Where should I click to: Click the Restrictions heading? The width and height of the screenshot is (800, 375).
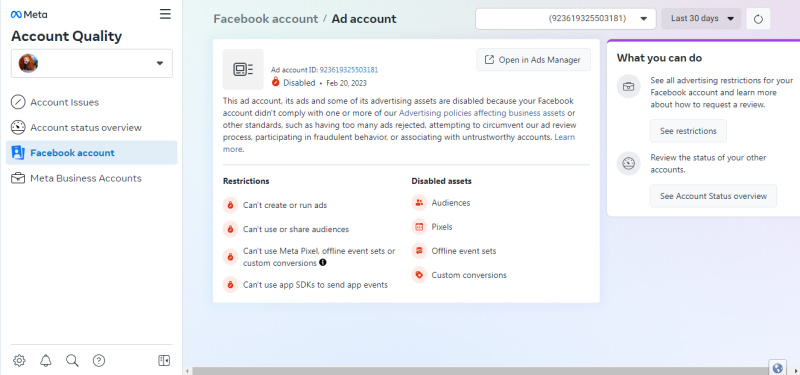(246, 181)
